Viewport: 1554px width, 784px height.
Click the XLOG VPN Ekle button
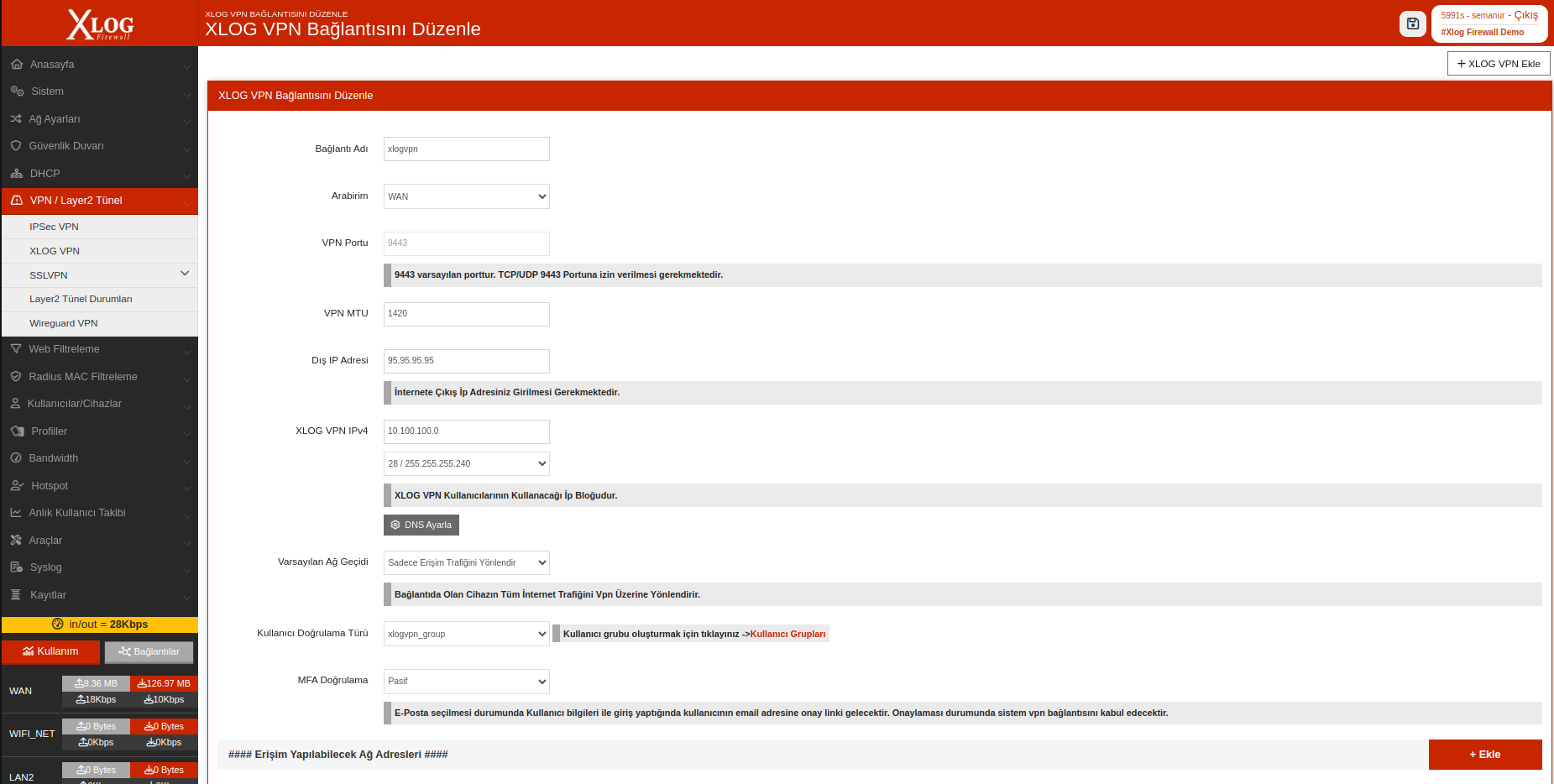coord(1499,64)
